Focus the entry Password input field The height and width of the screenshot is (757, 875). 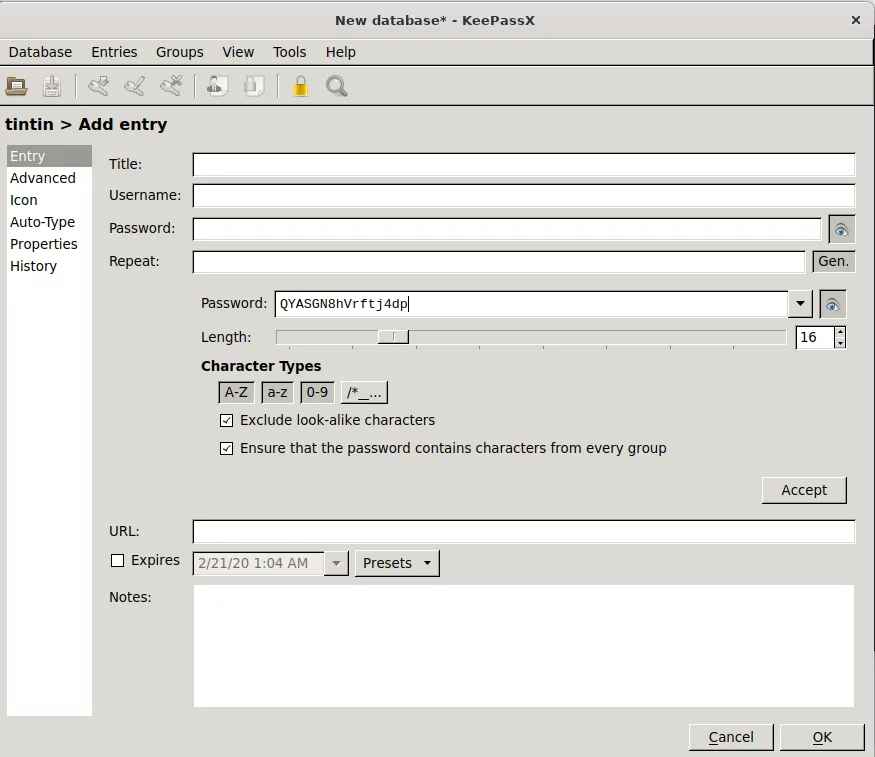point(507,229)
